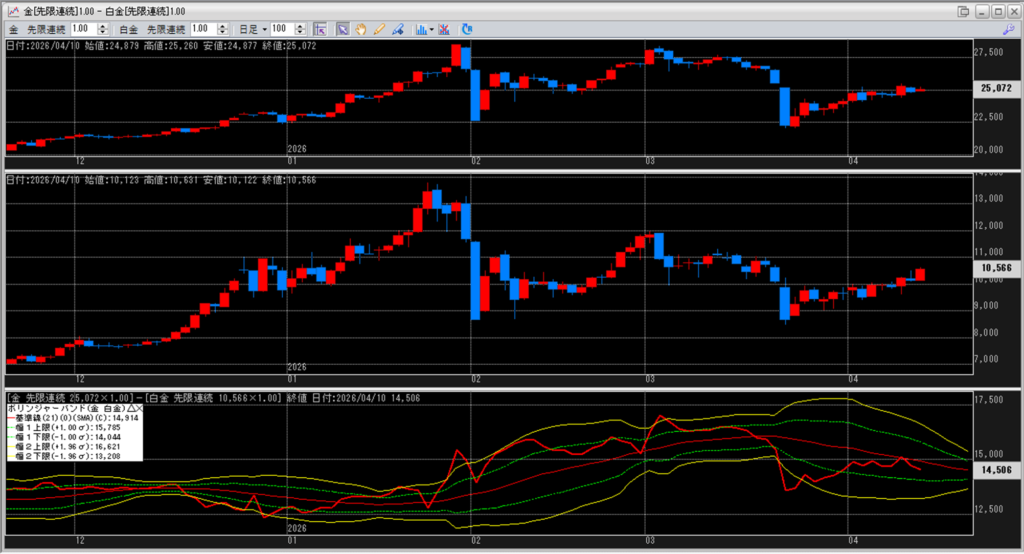
Task: Click the platinum multiplier 1.00 field
Action: (x=203, y=29)
